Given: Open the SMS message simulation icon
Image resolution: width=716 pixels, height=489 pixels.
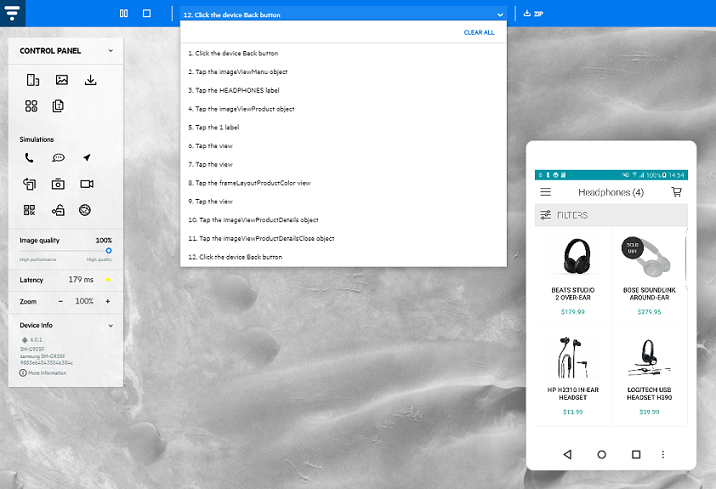Looking at the screenshot, I should pyautogui.click(x=59, y=158).
